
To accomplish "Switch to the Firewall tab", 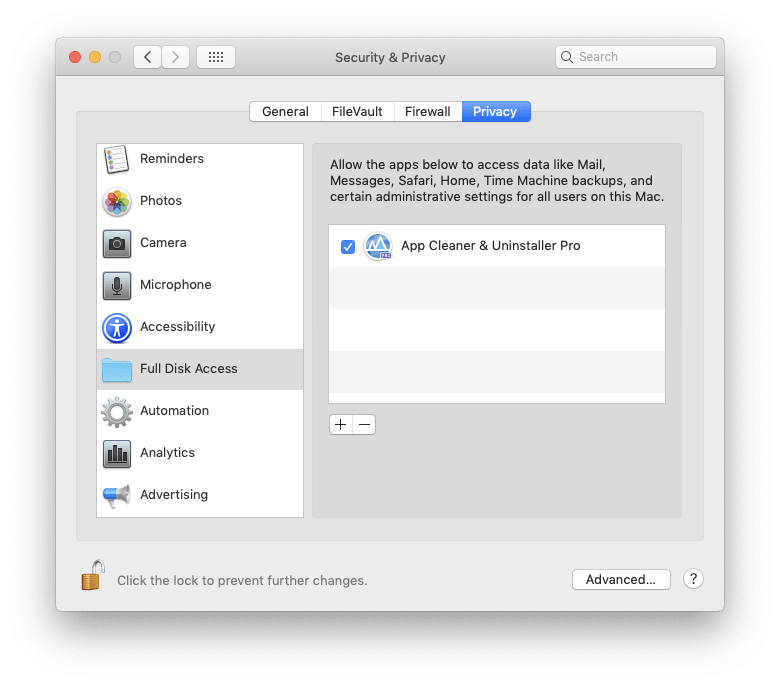I will 428,111.
